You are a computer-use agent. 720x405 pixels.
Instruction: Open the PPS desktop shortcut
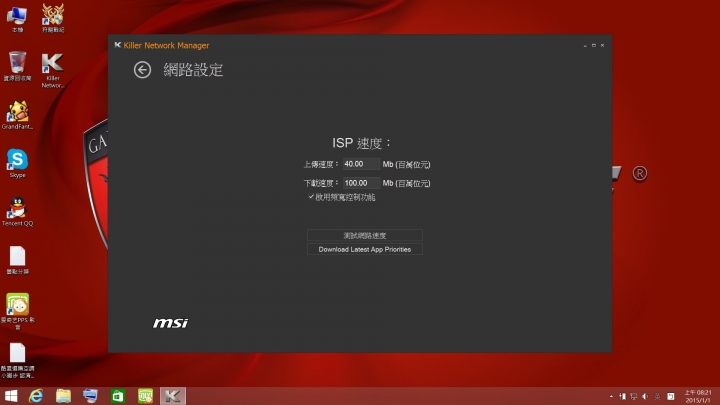pos(17,311)
